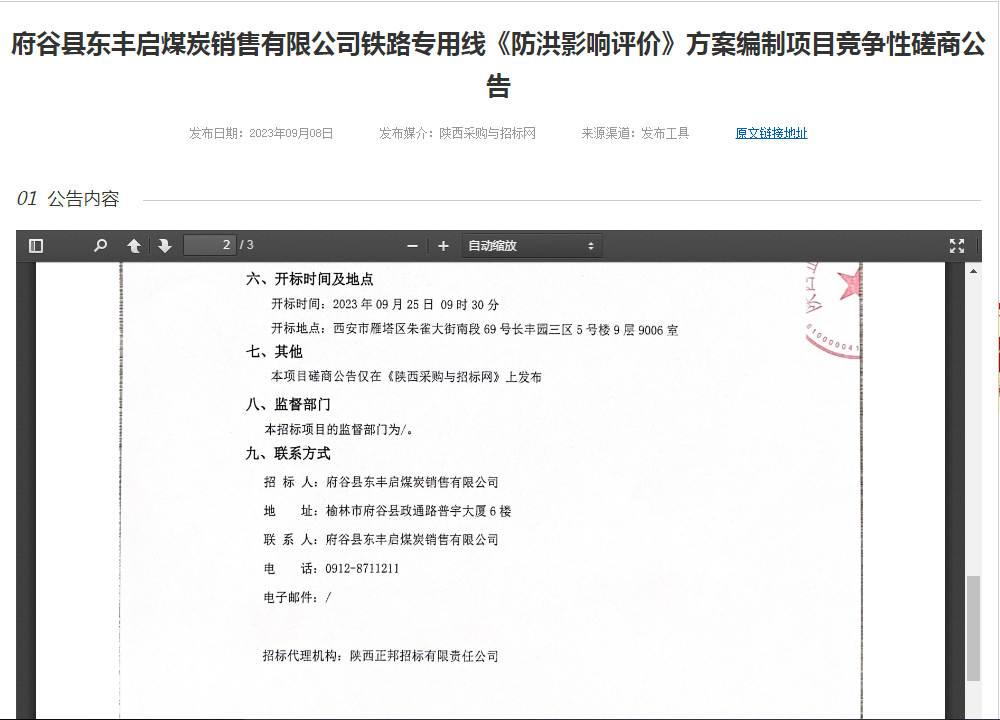Click the 开标地点 address line
The image size is (1000, 720).
click(x=474, y=329)
